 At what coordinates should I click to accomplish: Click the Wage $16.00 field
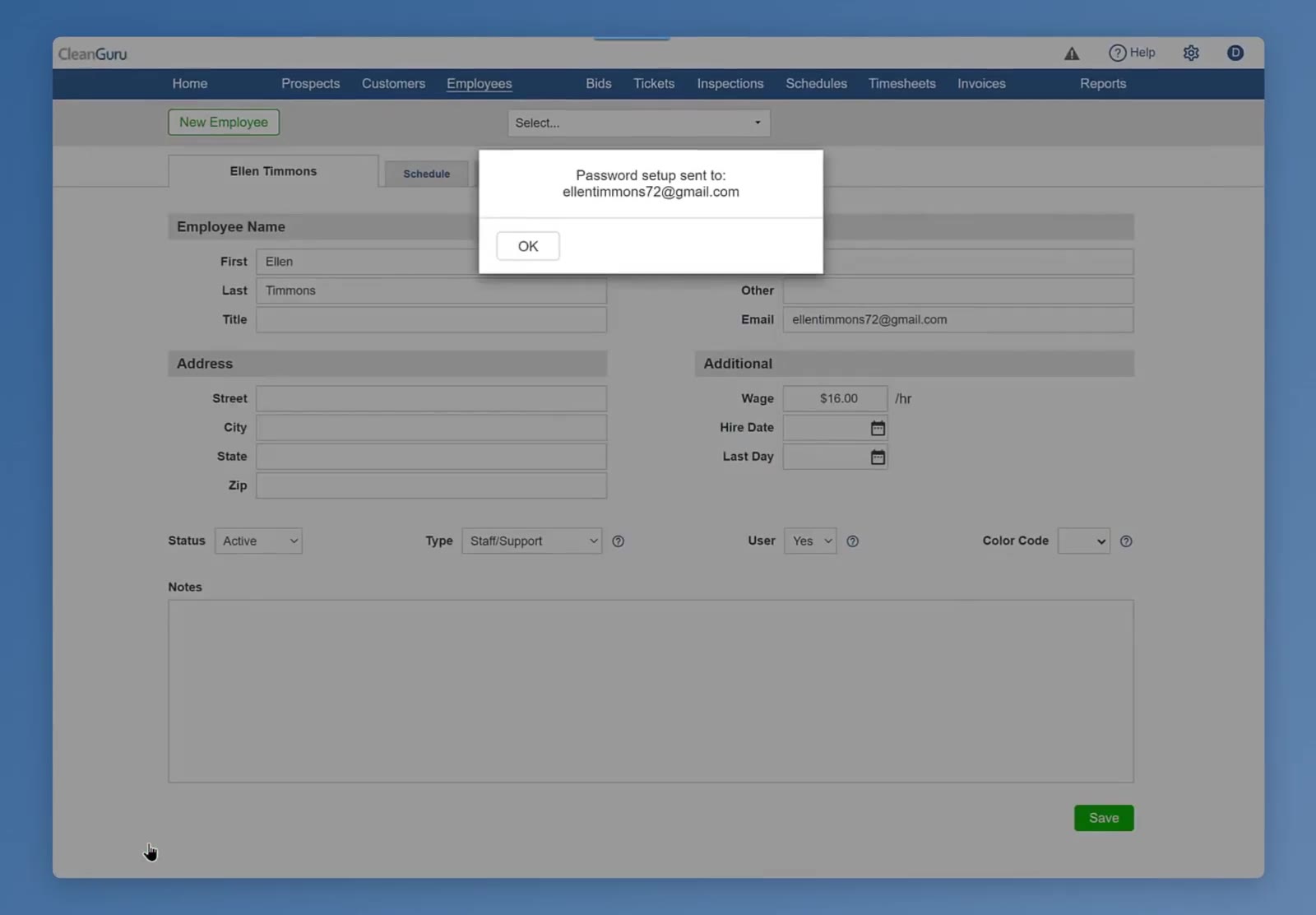(x=835, y=398)
